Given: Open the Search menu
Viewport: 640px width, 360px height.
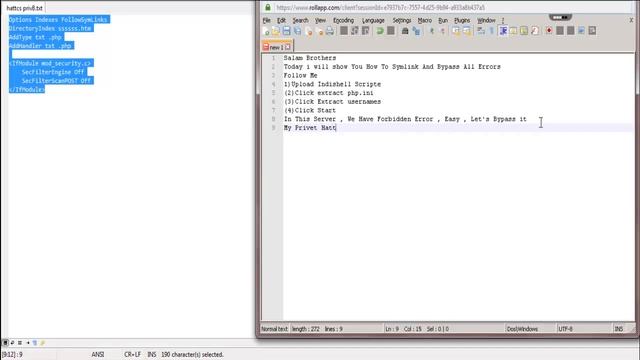Looking at the screenshot, I should coord(300,20).
